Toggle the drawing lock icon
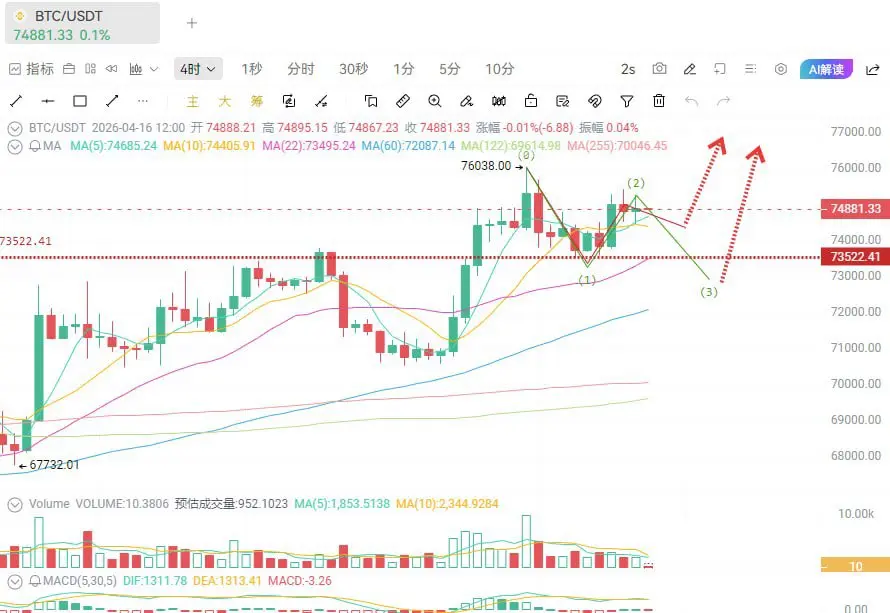This screenshot has width=890, height=613. [531, 100]
